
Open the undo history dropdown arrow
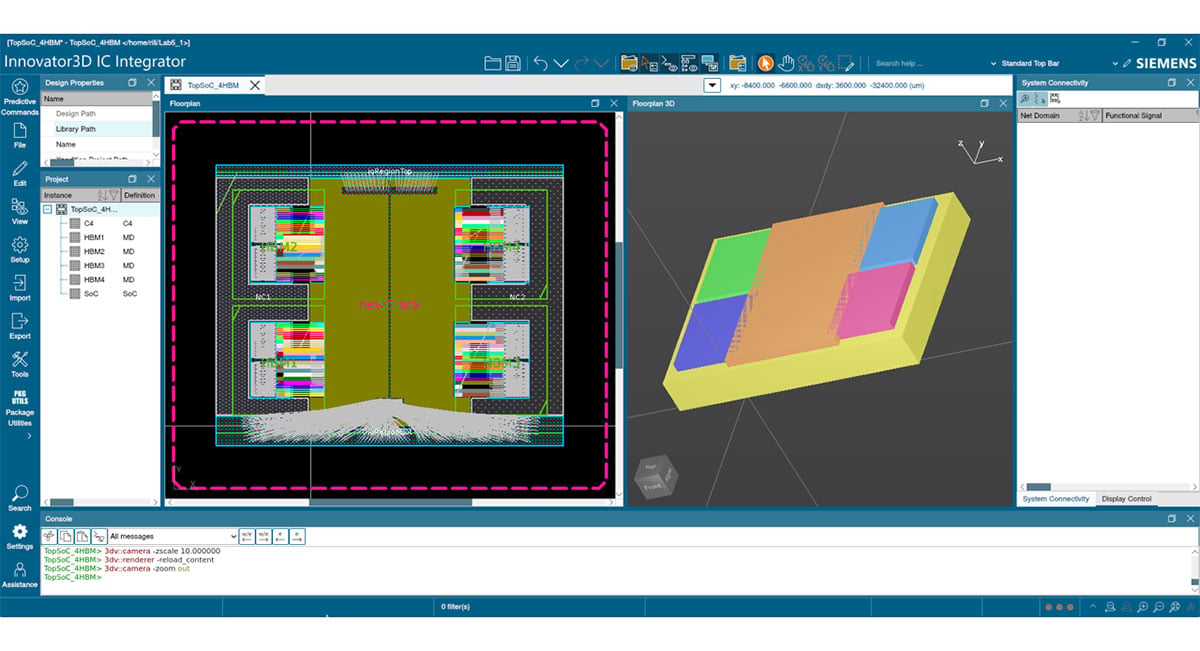[x=561, y=63]
